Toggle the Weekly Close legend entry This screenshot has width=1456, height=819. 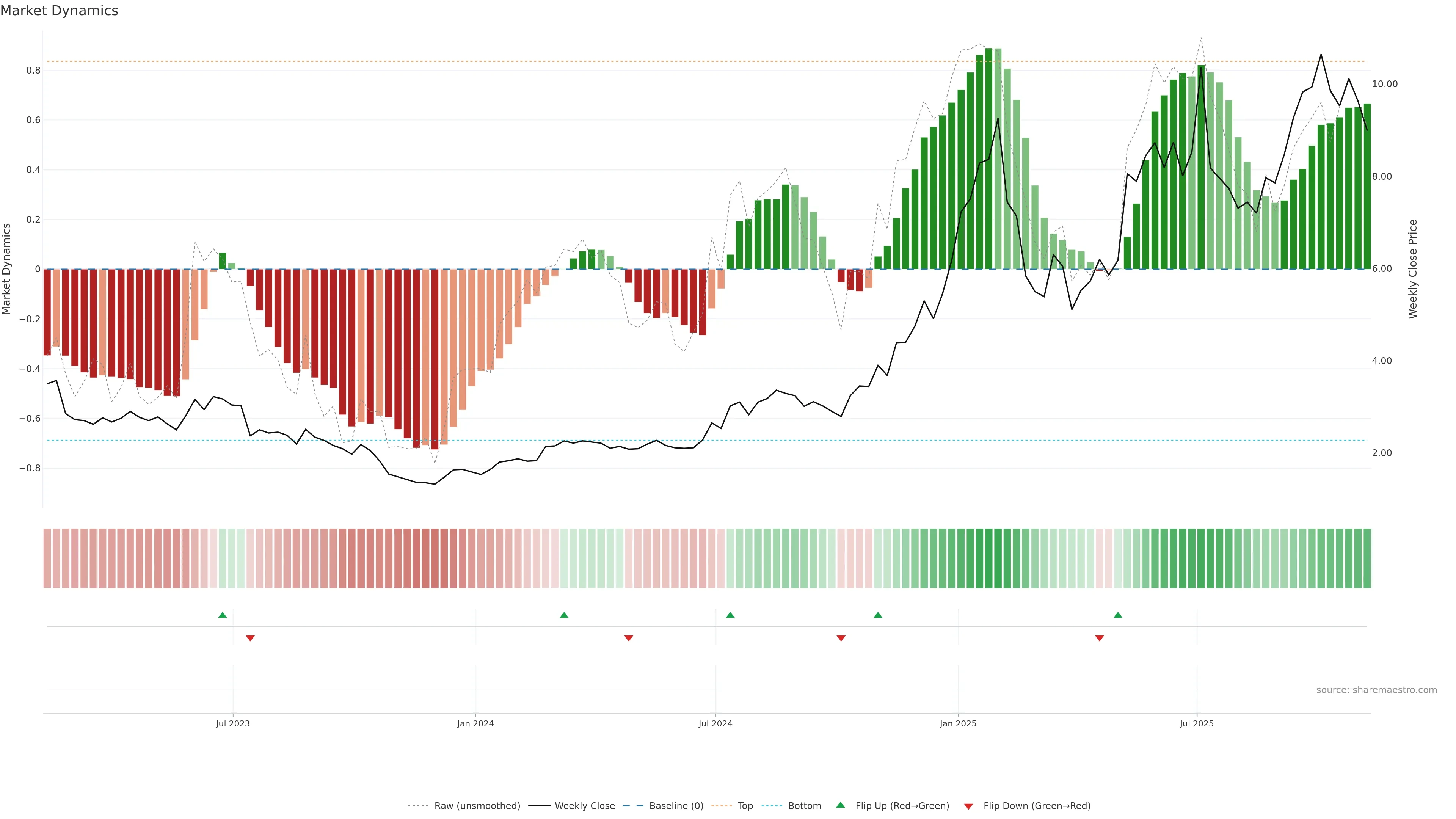(584, 806)
